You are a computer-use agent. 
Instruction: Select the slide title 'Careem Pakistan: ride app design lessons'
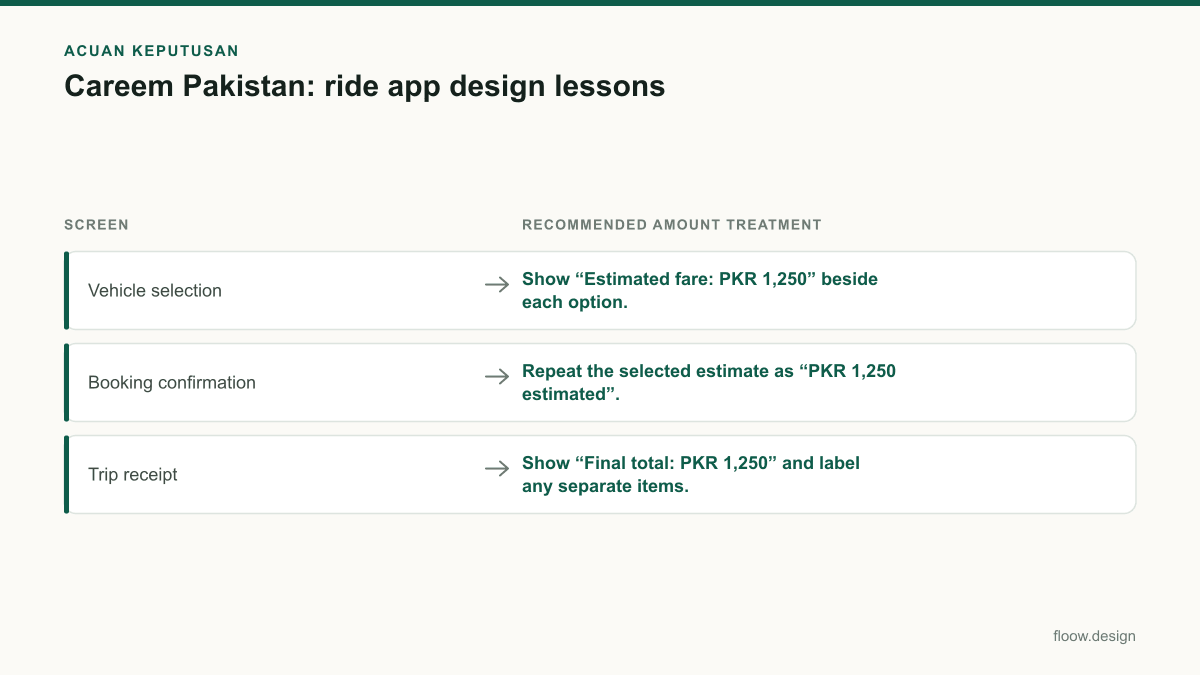pos(365,86)
